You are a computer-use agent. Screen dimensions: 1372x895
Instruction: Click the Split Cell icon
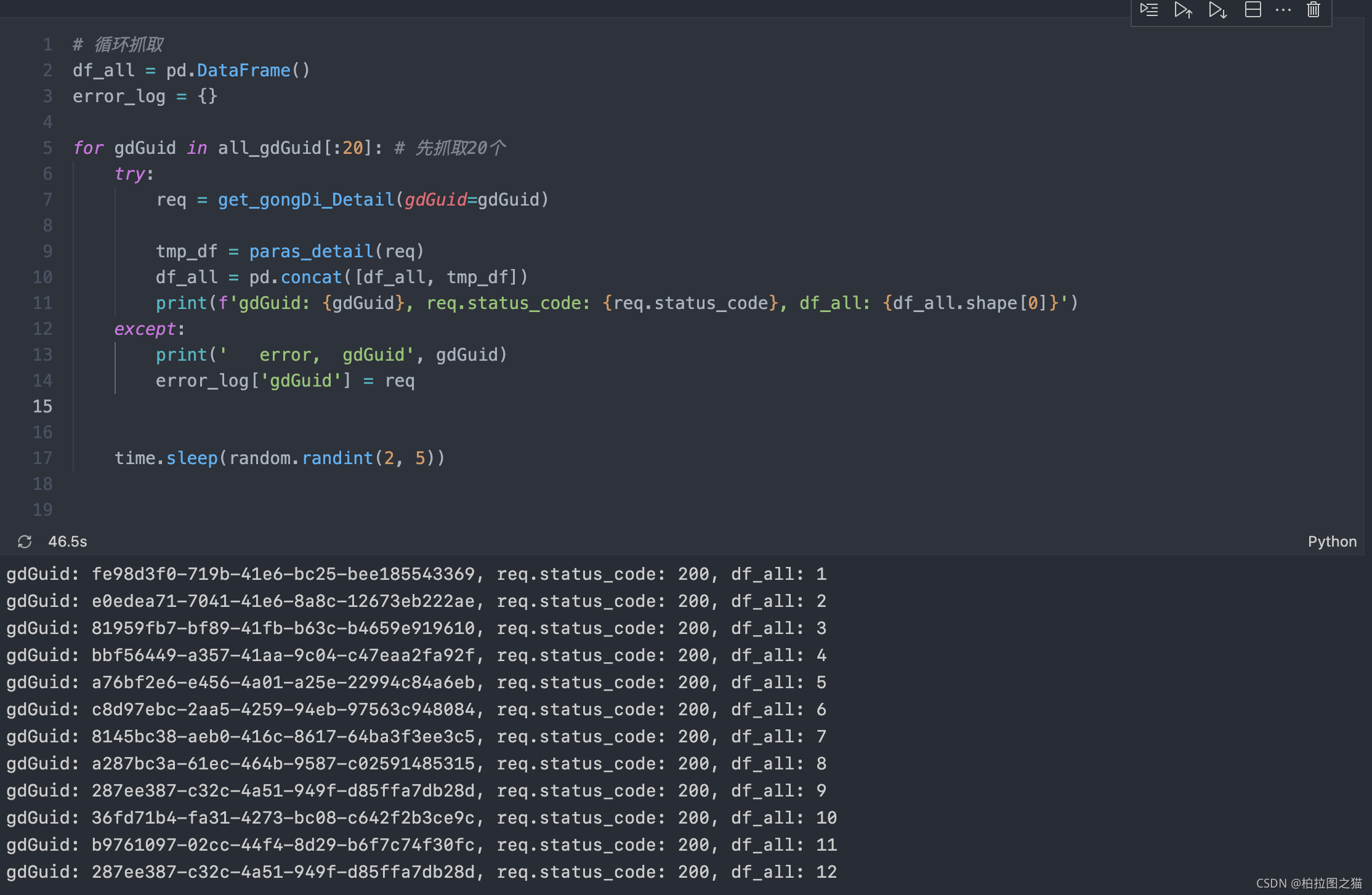1253,10
